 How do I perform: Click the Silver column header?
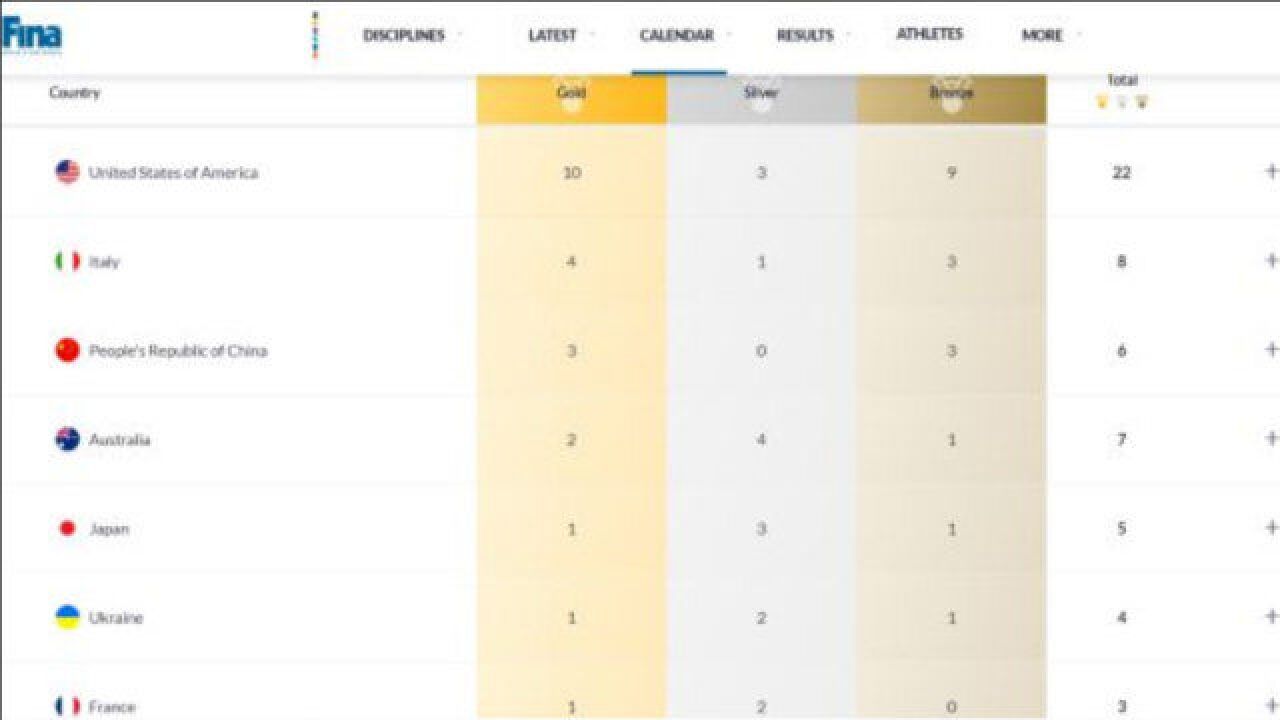click(x=761, y=98)
